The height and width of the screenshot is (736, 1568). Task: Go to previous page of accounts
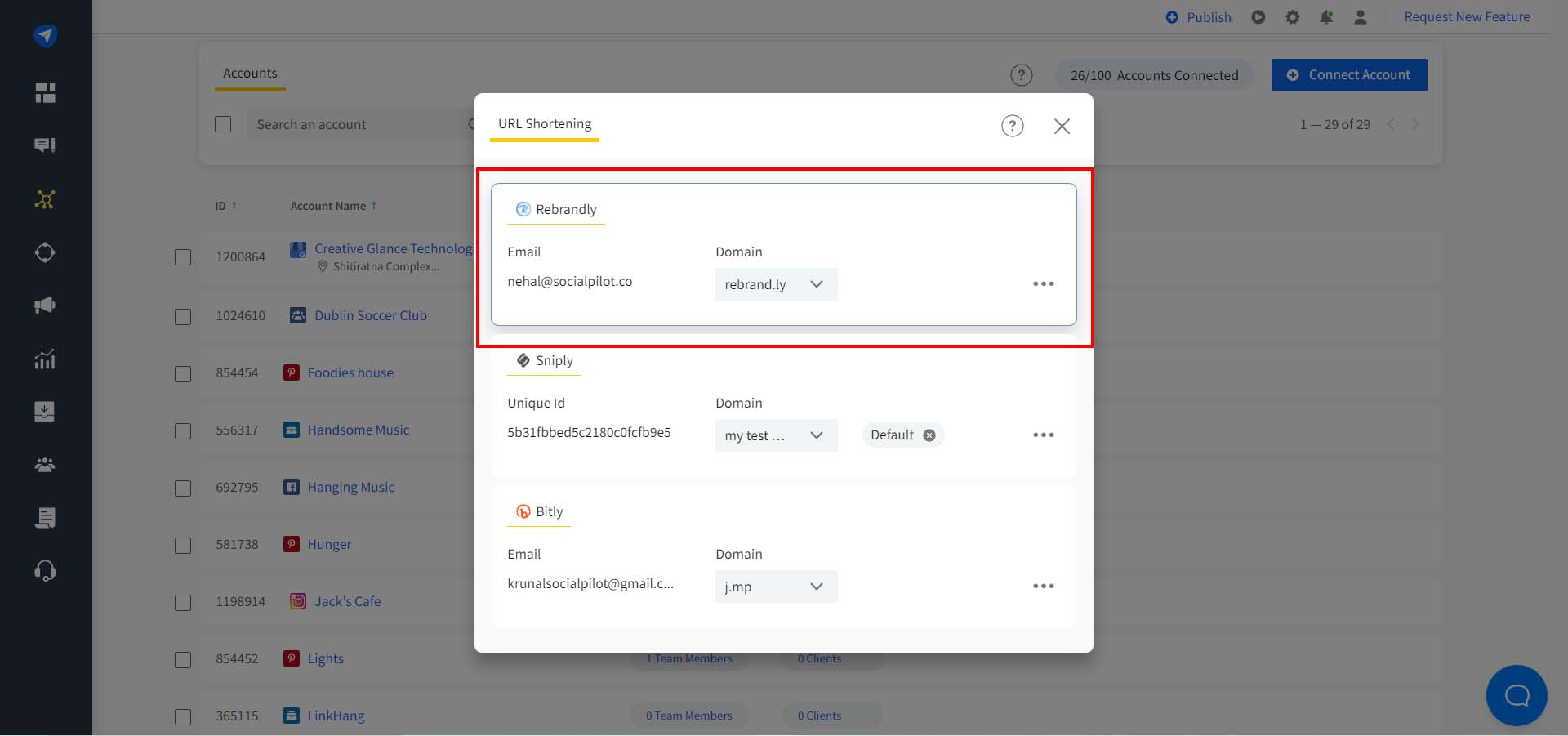pos(1391,124)
